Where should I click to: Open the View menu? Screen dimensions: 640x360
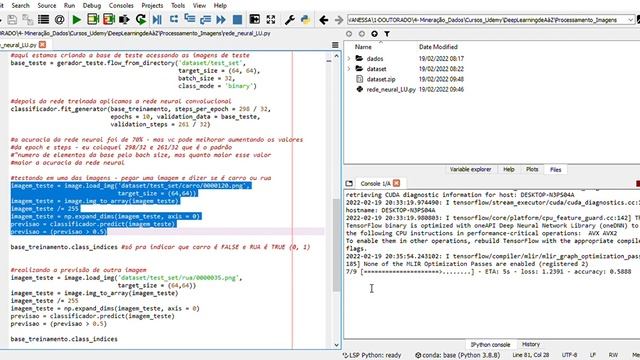click(x=199, y=5)
